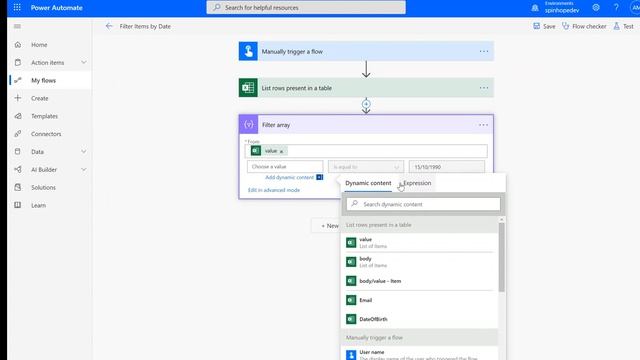Open the Manually trigger a flow ellipsis menu

[484, 51]
